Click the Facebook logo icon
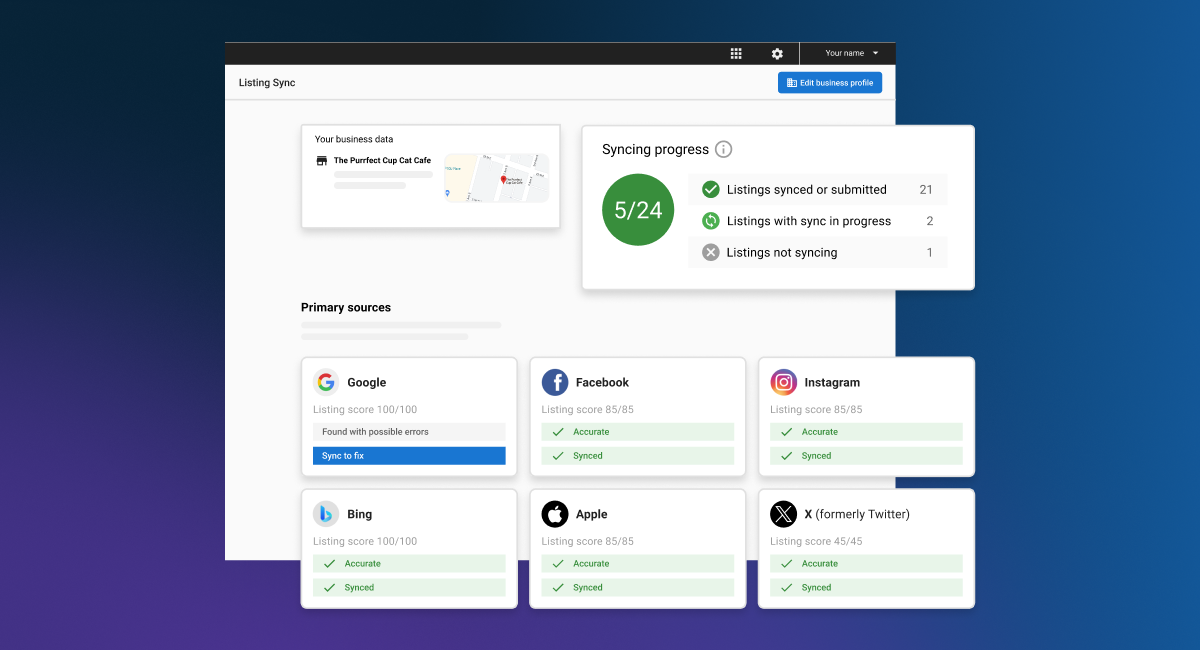Screen dimensions: 1200x650 tap(555, 382)
